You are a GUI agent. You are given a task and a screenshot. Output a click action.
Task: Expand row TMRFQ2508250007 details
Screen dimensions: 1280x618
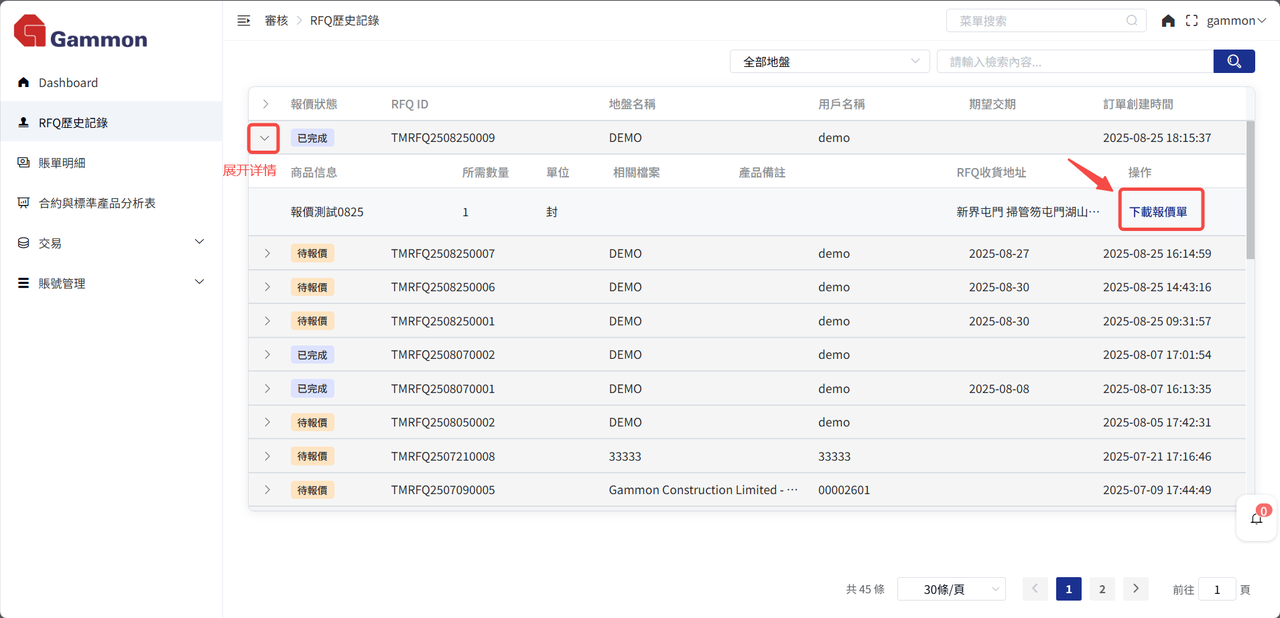pos(266,254)
